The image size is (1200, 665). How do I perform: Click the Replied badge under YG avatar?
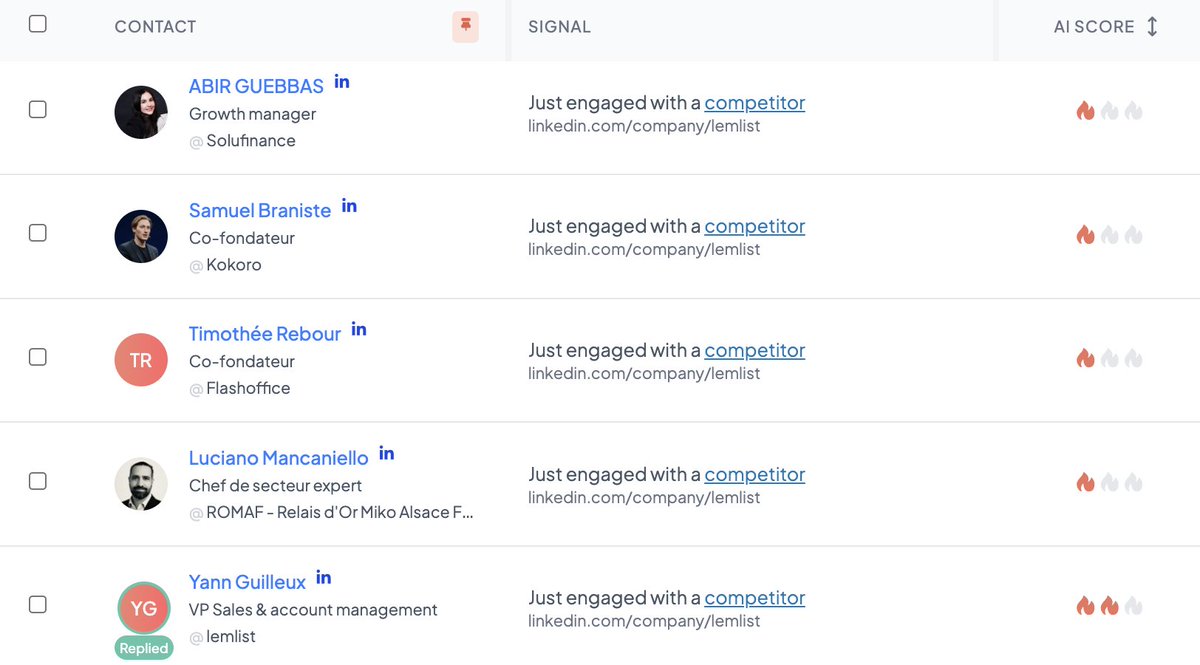click(144, 648)
